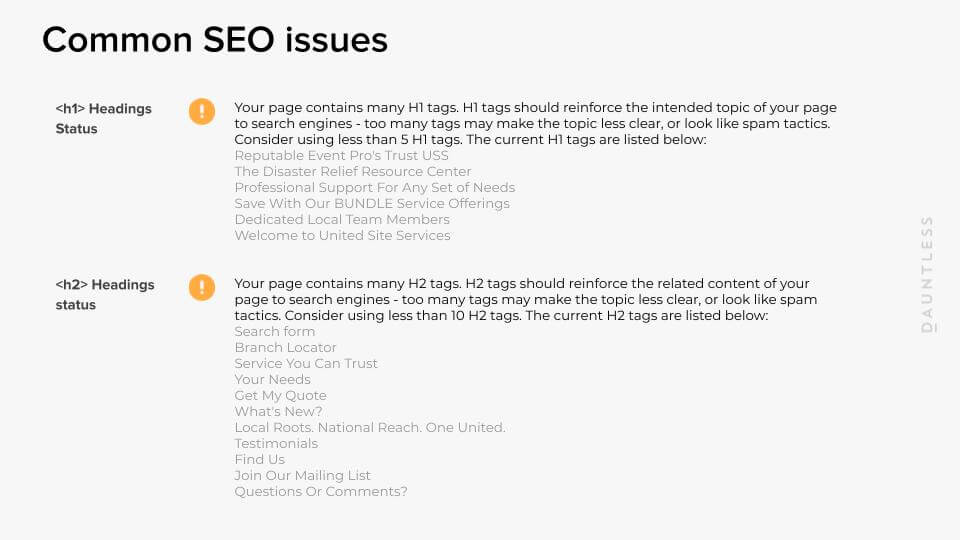Click 'Dedicated Local Team Members' entry
Viewport: 960px width, 540px height.
[x=342, y=220]
